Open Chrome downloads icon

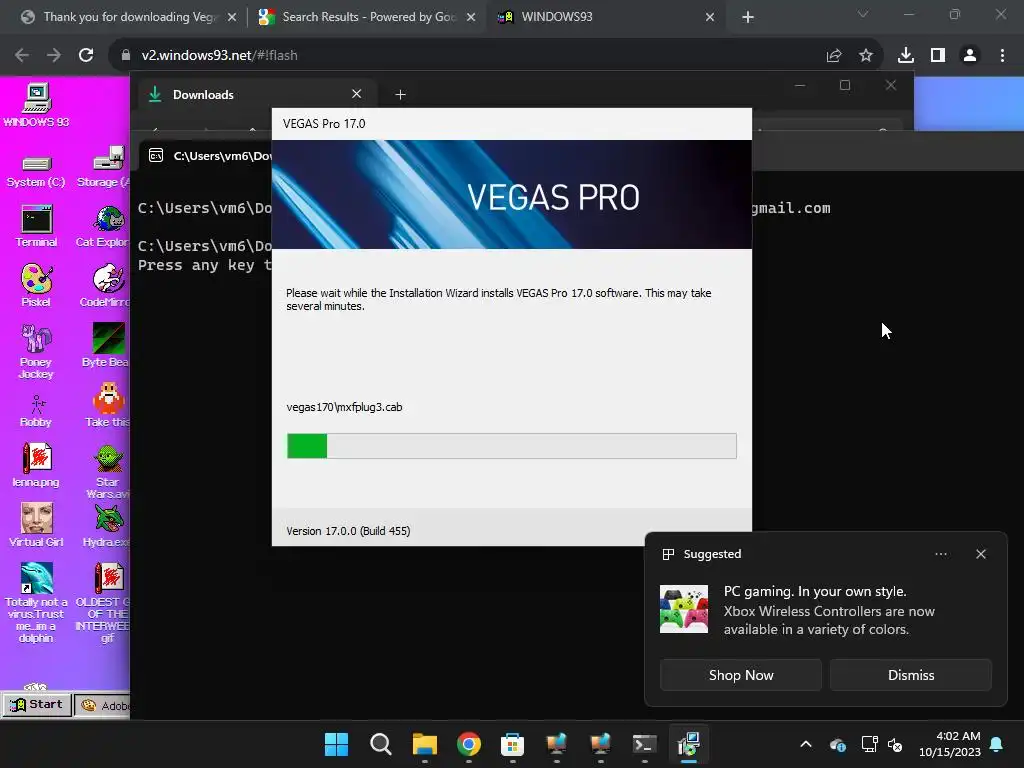[906, 56]
